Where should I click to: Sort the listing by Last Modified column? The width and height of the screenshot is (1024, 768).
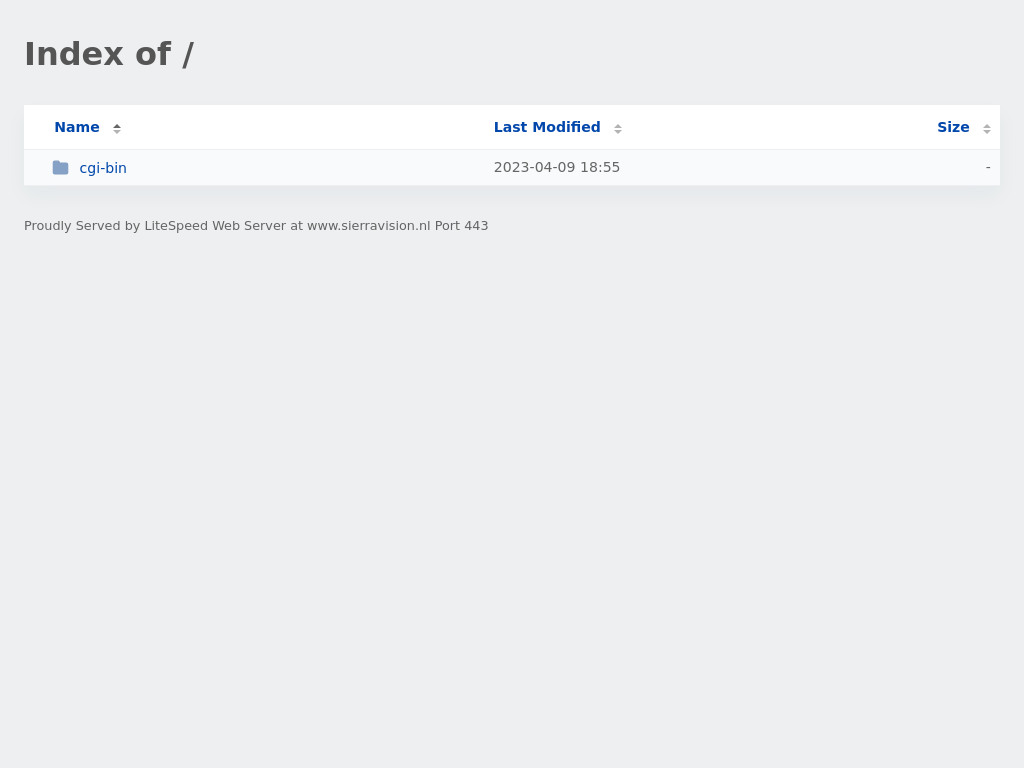pyautogui.click(x=547, y=127)
